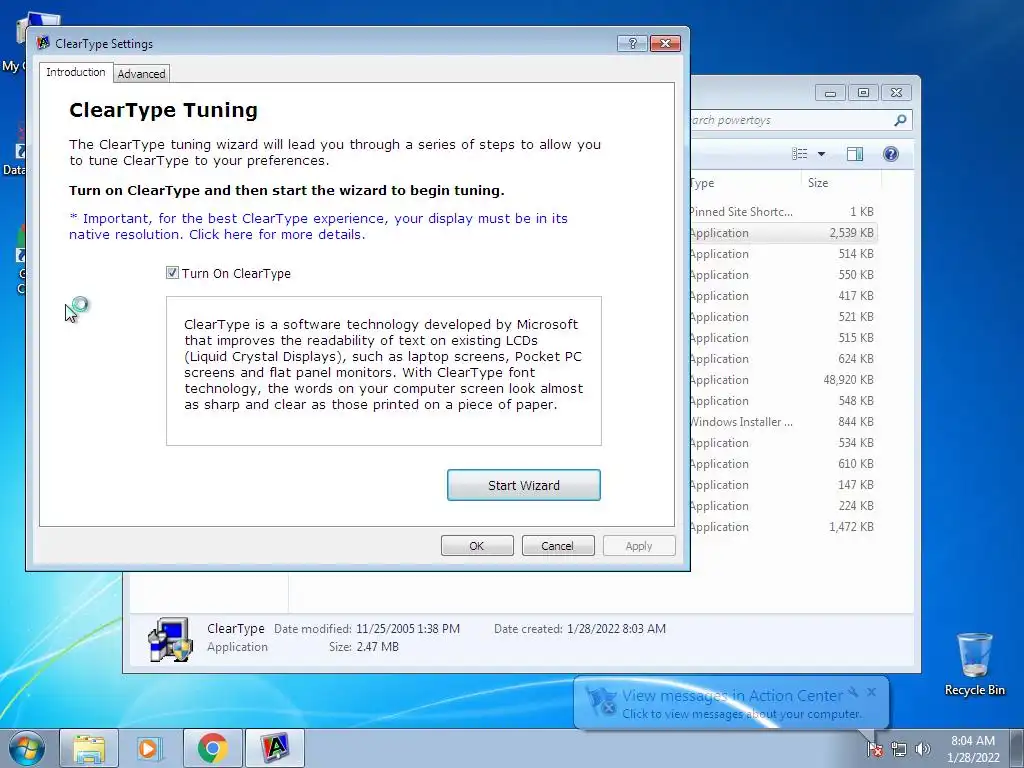1024x768 pixels.
Task: Select the Introduction tab
Action: 76,72
